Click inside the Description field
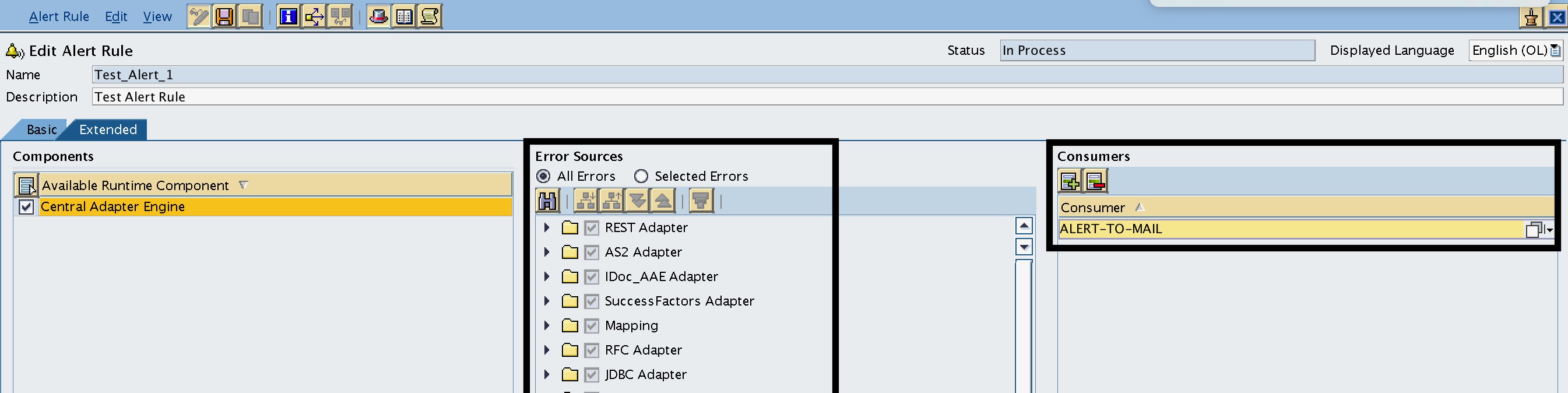This screenshot has height=393, width=1568. 487,96
